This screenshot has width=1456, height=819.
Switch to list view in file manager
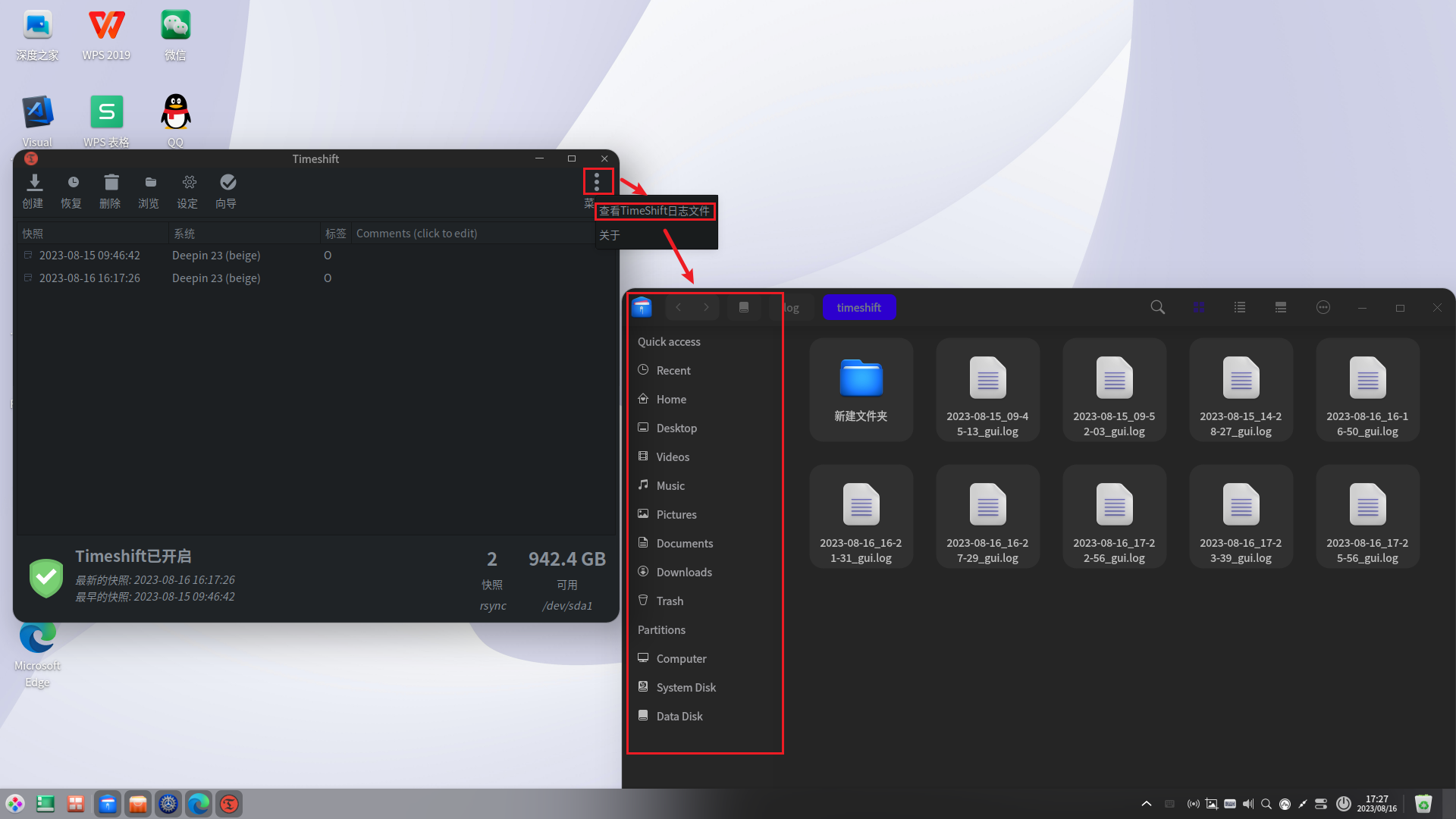pos(1239,307)
